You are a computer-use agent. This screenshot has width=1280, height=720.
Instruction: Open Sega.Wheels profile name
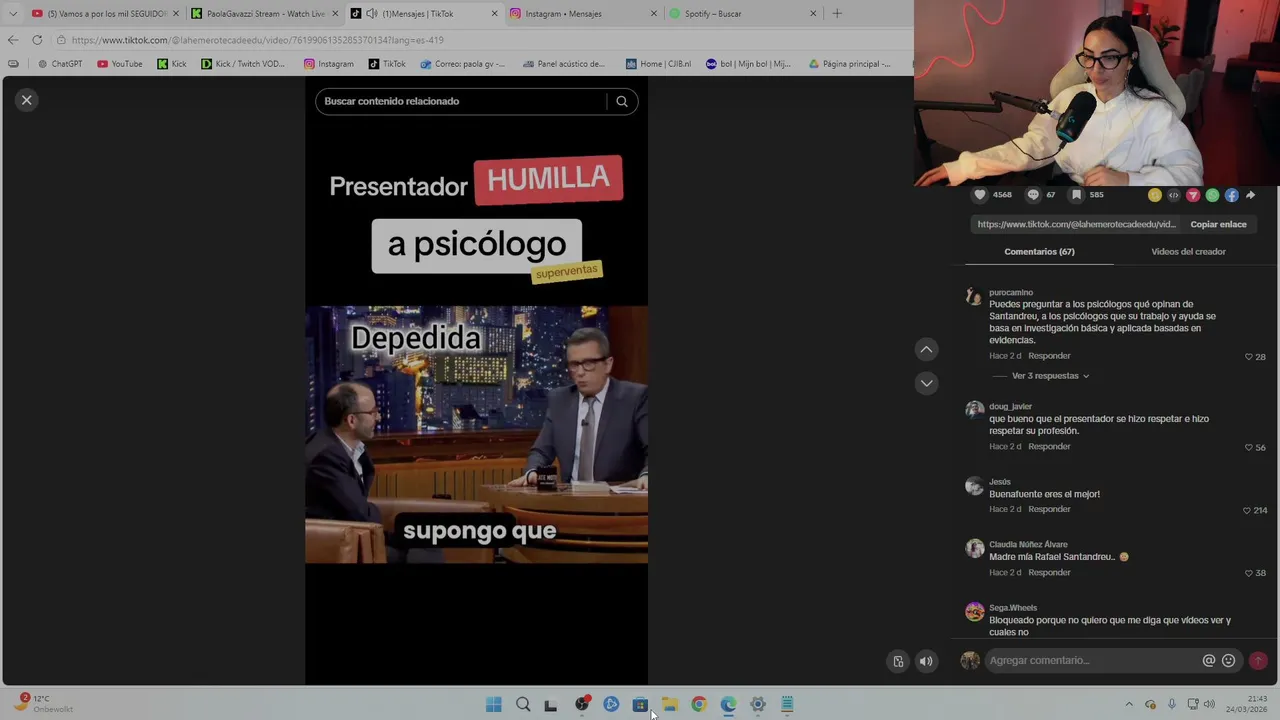[1012, 608]
